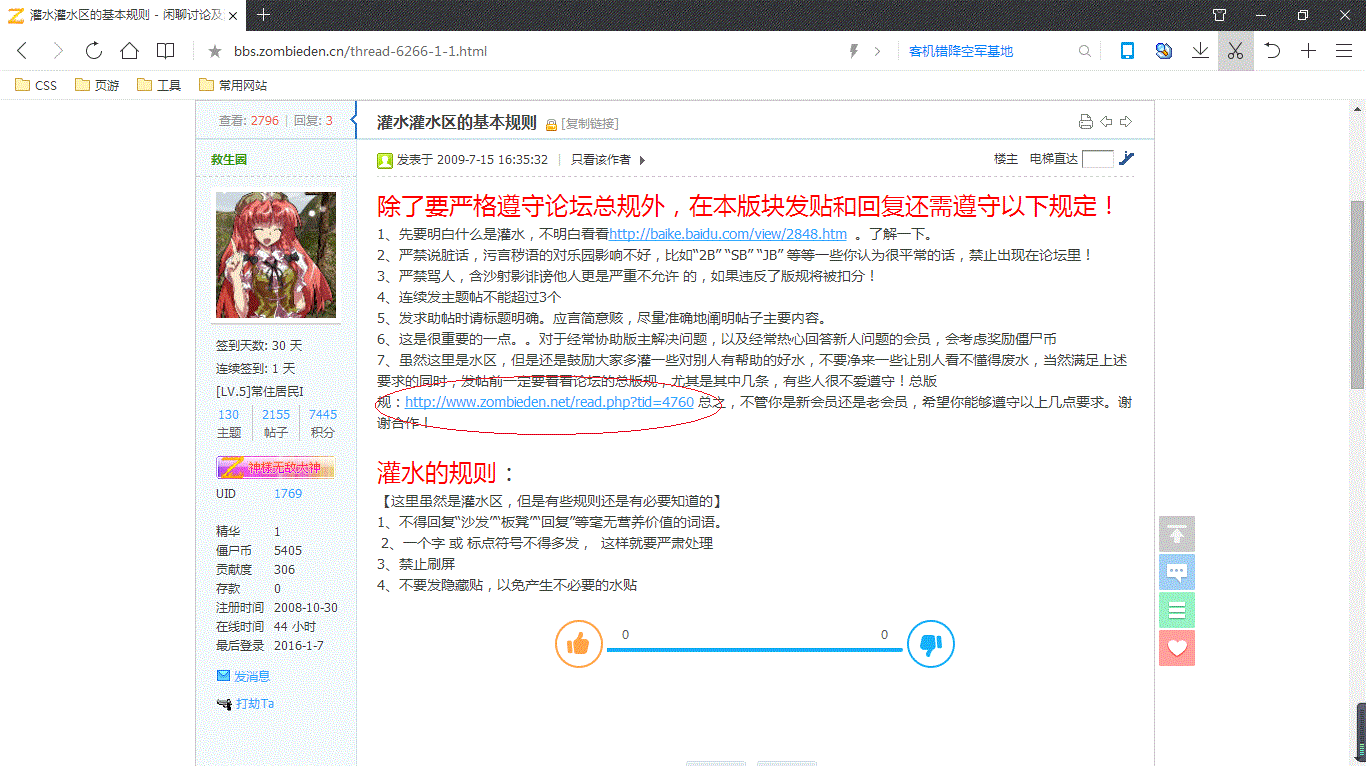Open the browser hamburger main menu
1366x766 pixels.
point(1344,51)
